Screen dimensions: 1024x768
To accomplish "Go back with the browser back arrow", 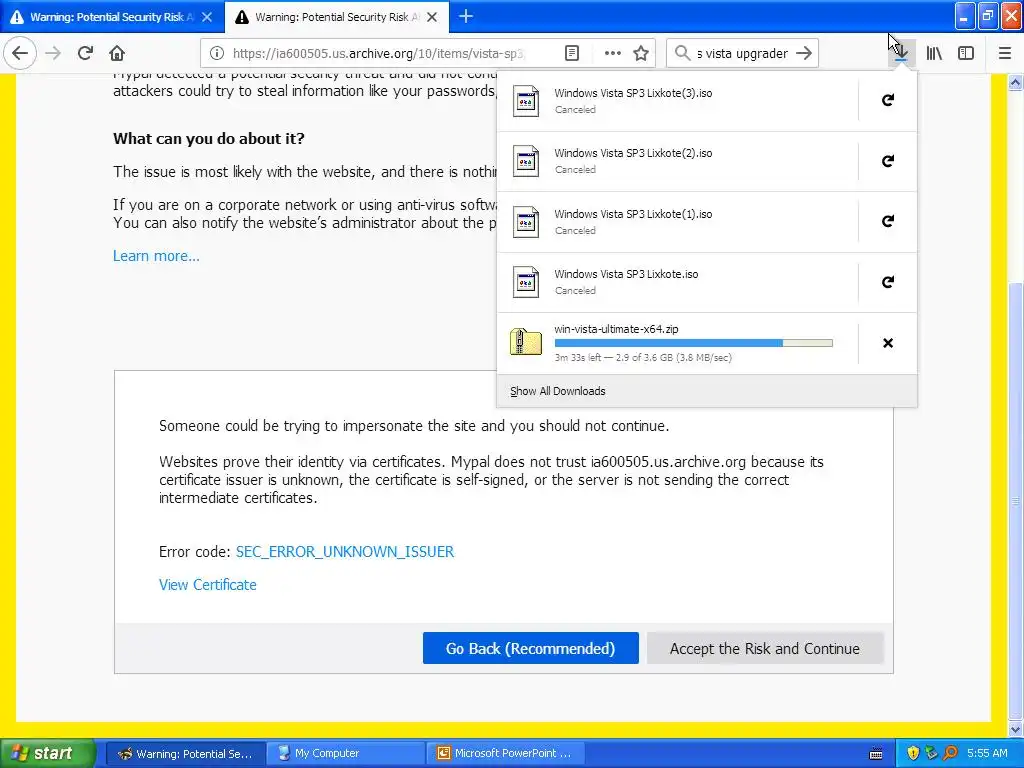I will click(x=20, y=53).
